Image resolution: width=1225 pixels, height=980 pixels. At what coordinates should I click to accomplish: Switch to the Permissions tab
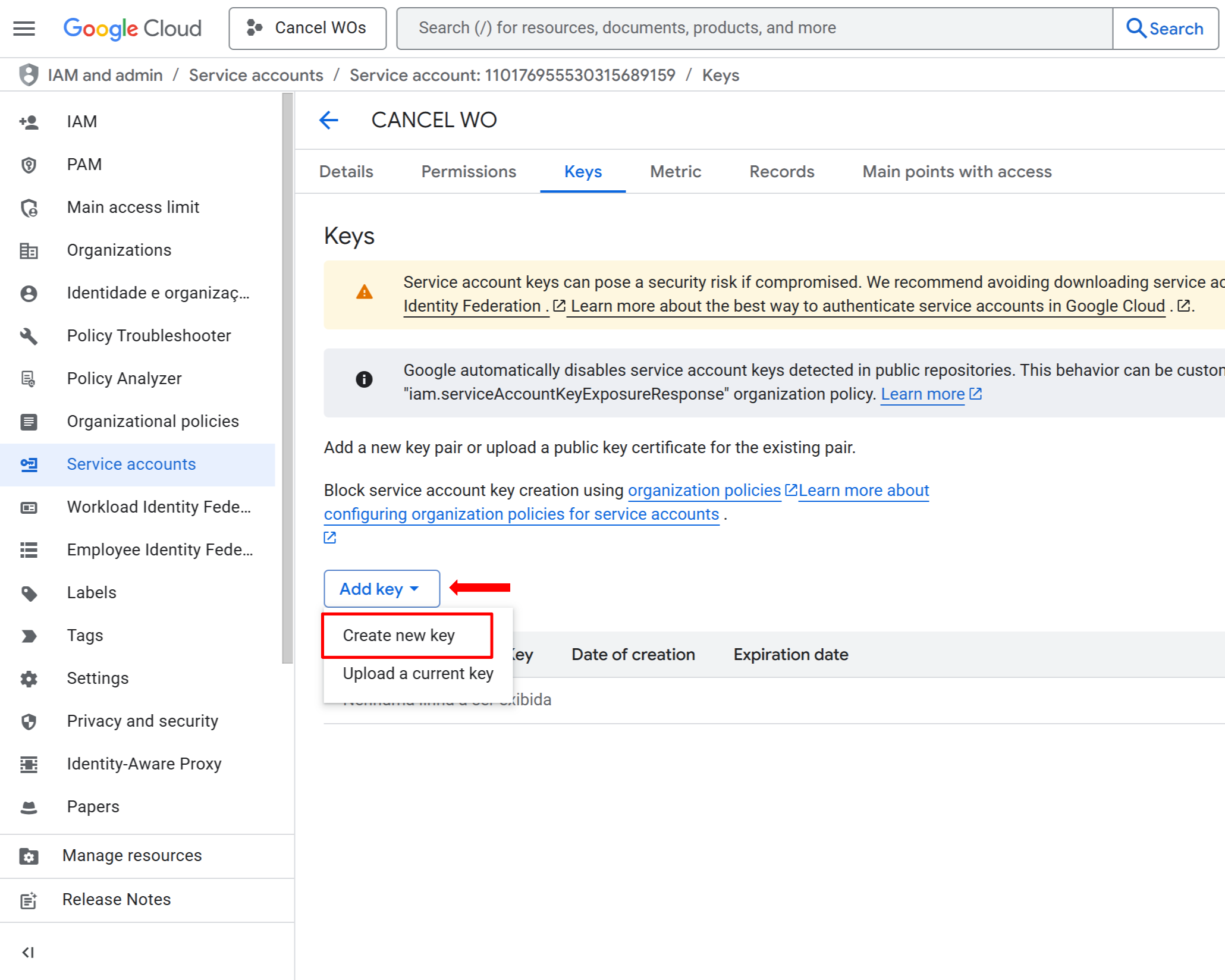click(x=469, y=171)
